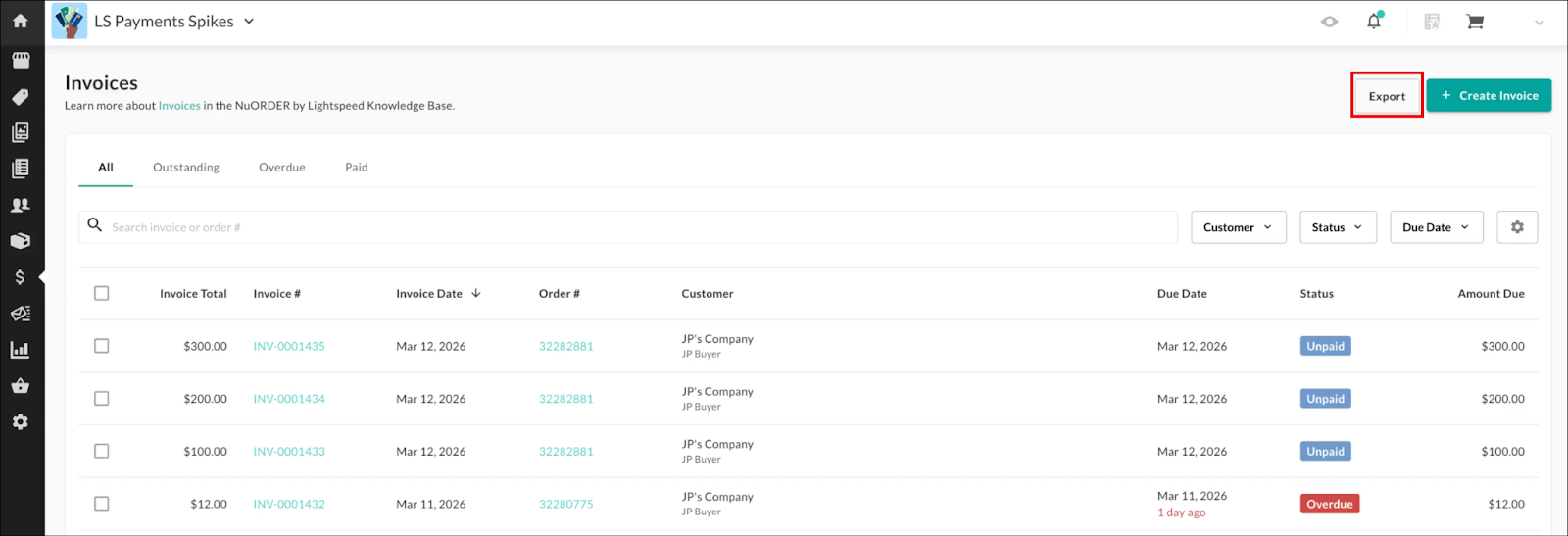This screenshot has height=536, width=1568.
Task: Expand the Customer filter dropdown
Action: [x=1238, y=227]
